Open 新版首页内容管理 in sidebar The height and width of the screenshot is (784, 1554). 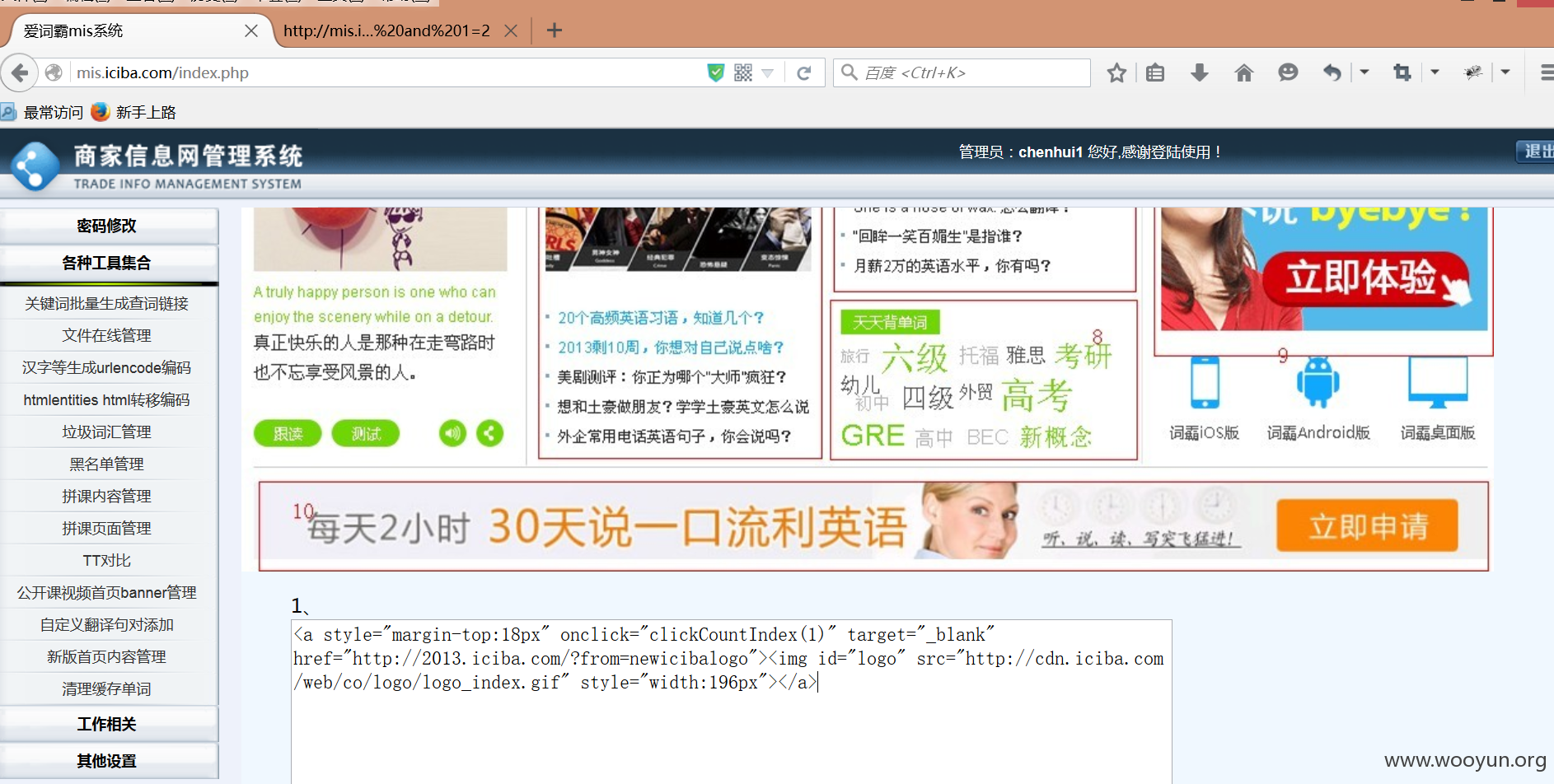click(107, 657)
